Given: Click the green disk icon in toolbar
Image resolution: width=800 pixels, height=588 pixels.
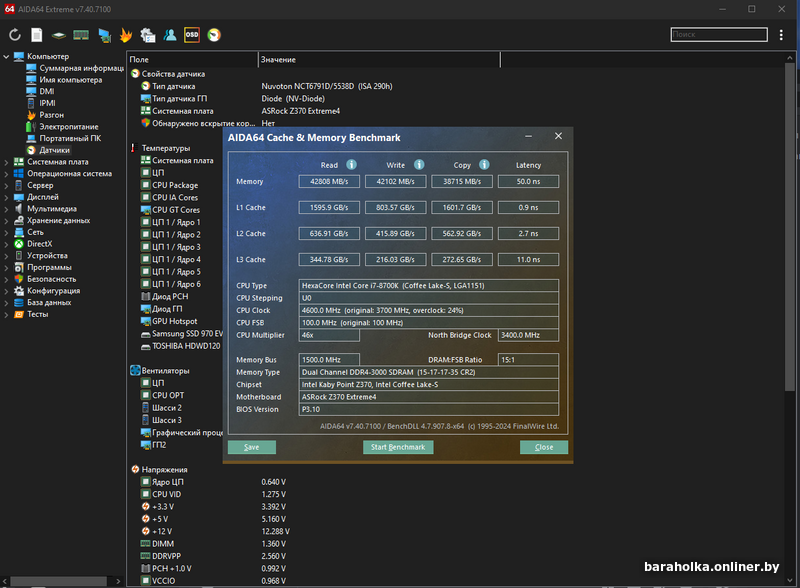Looking at the screenshot, I should click(59, 35).
